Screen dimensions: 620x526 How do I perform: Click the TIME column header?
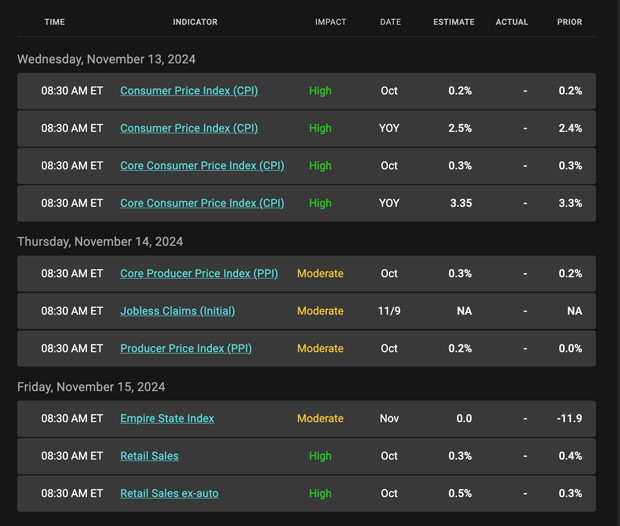tap(55, 22)
